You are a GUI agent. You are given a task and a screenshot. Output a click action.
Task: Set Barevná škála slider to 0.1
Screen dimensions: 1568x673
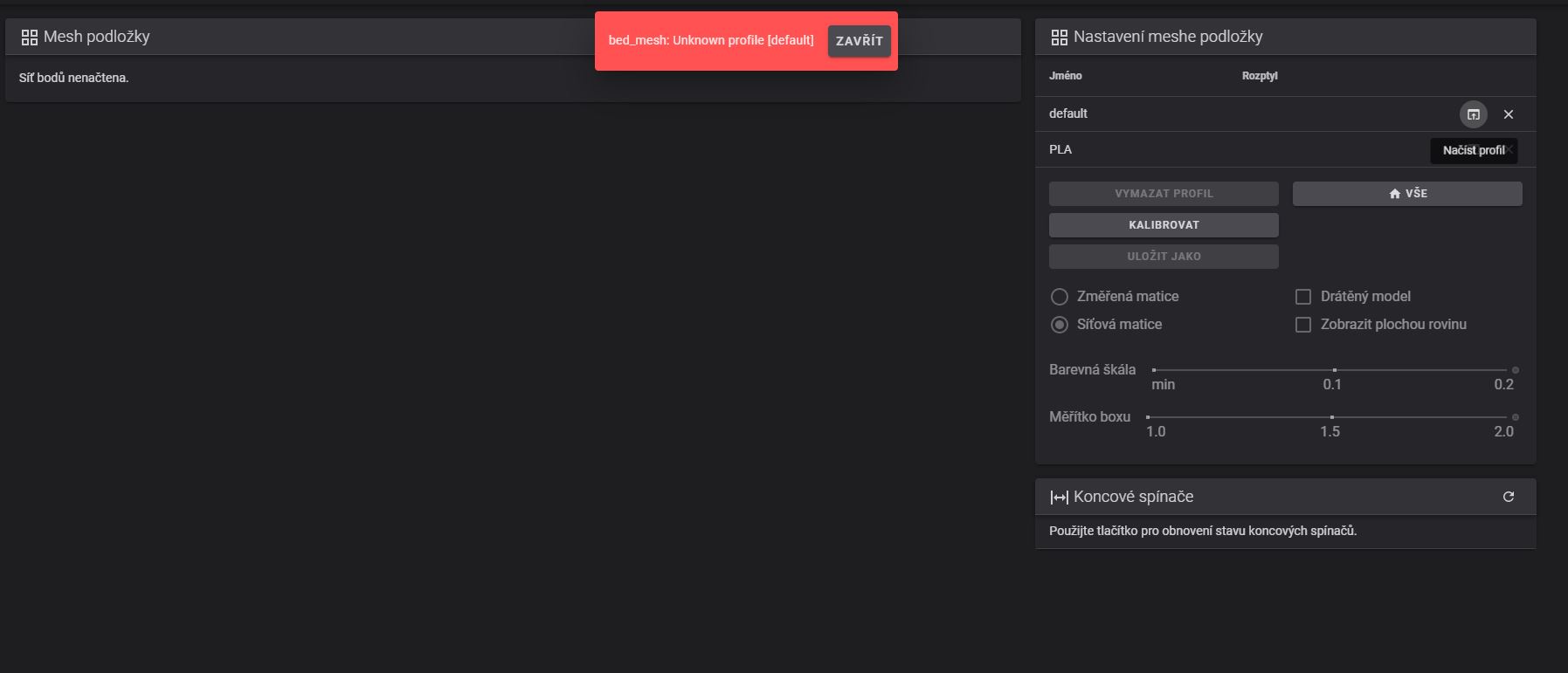coord(1334,370)
